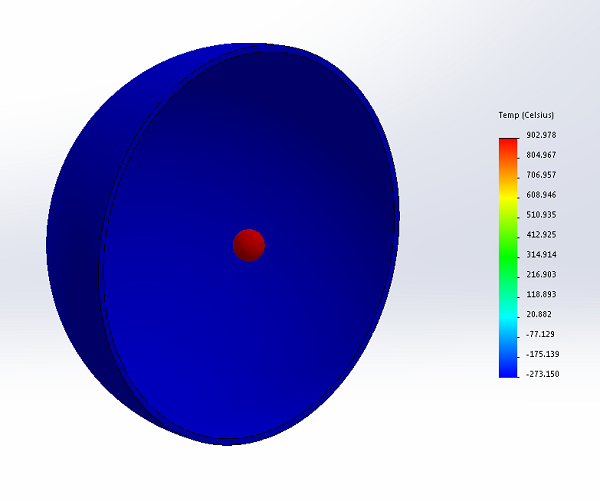Image resolution: width=600 pixels, height=501 pixels.
Task: Click the red sphere at disc center
Action: coord(248,244)
